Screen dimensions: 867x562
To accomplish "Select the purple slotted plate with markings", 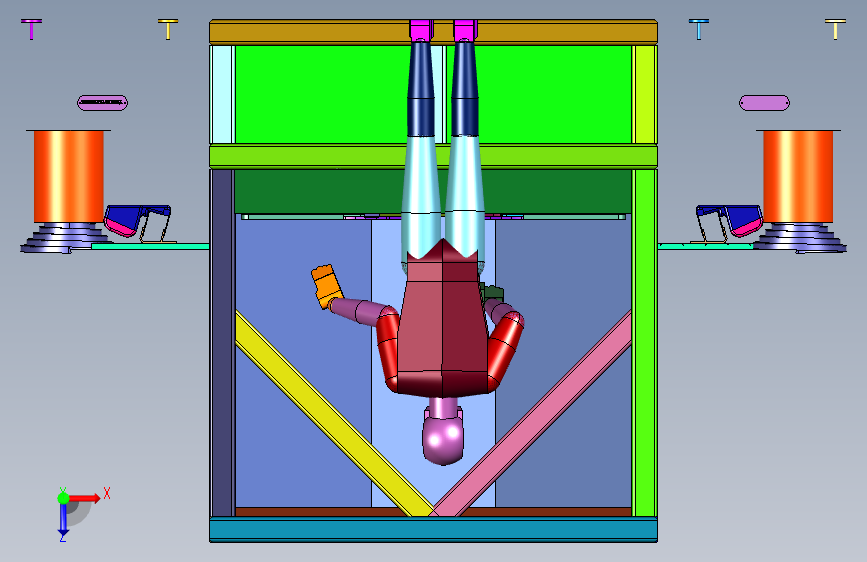I will coord(102,103).
